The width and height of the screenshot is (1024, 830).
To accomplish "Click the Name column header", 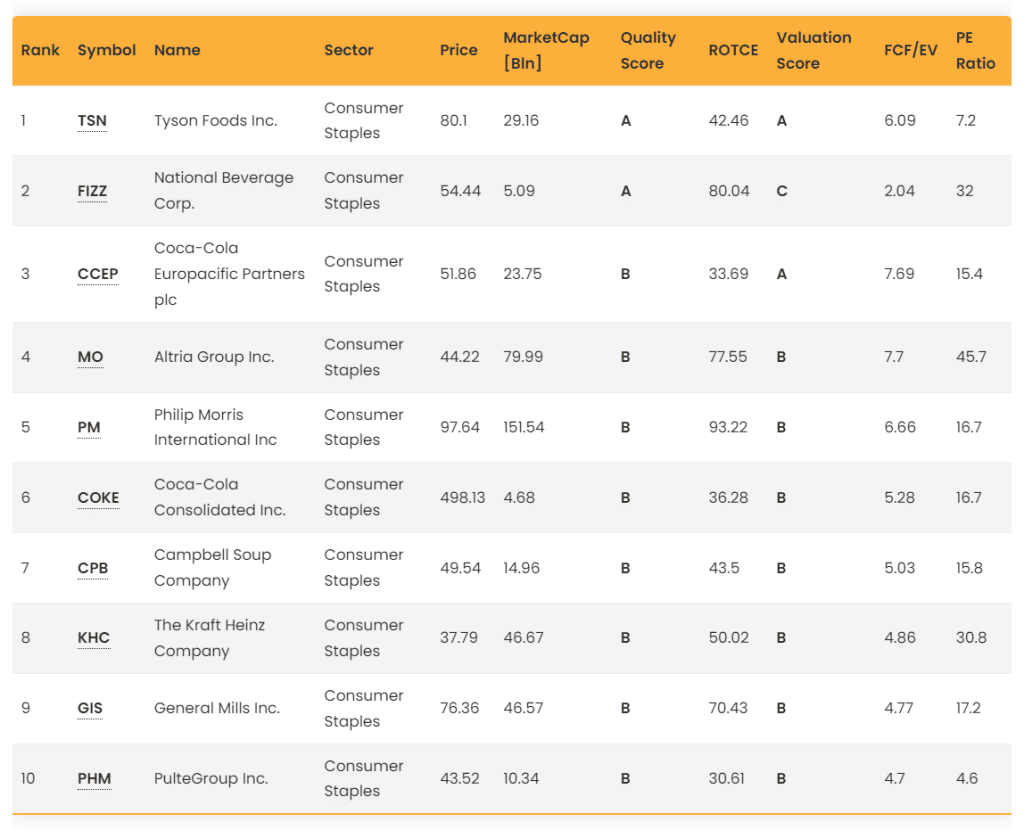I will 177,50.
